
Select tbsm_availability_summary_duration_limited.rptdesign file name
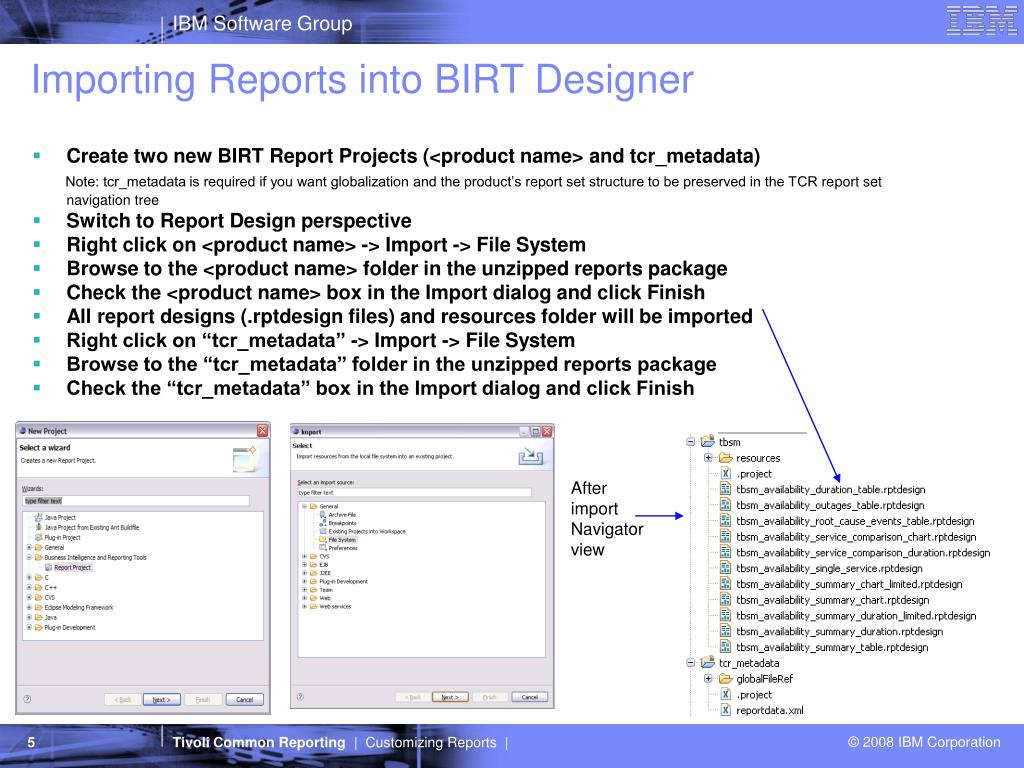pos(856,616)
